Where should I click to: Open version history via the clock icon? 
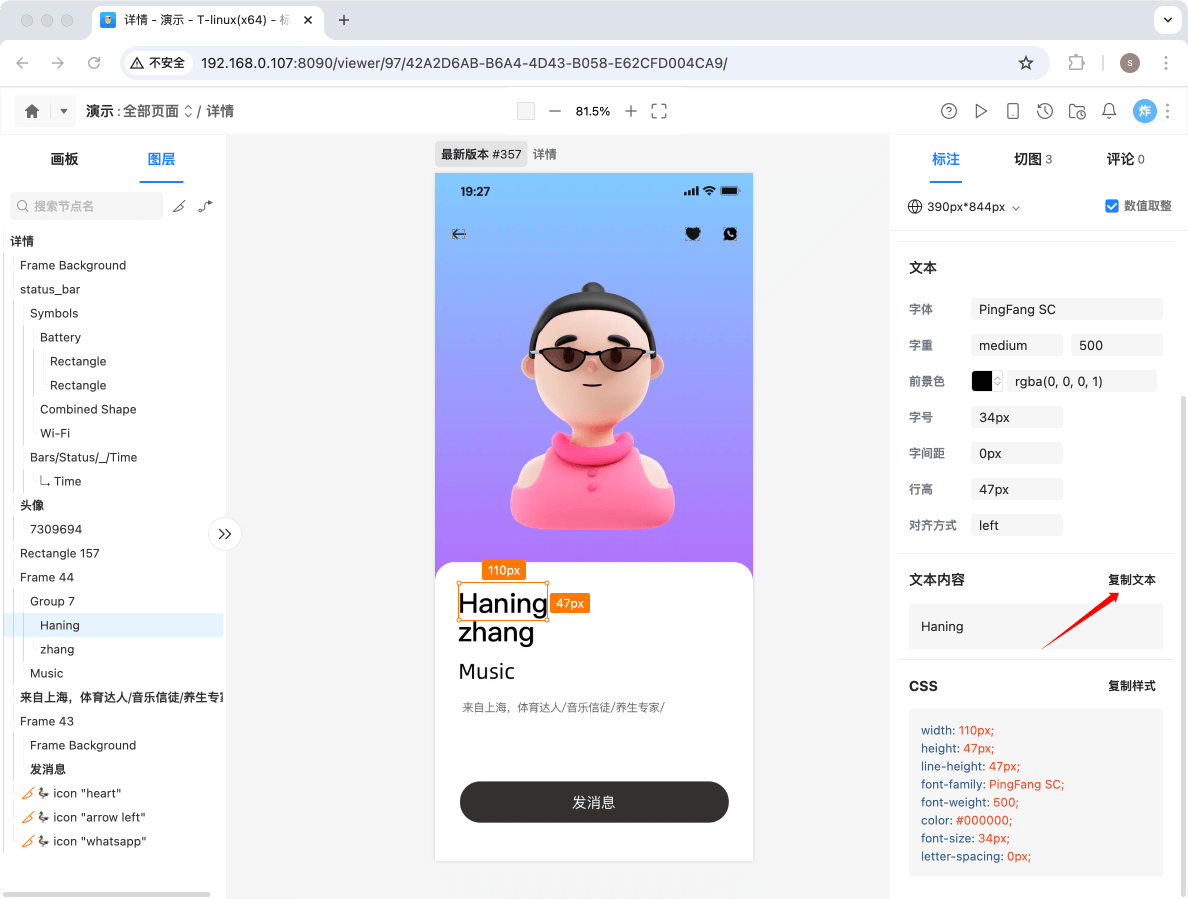coord(1045,111)
